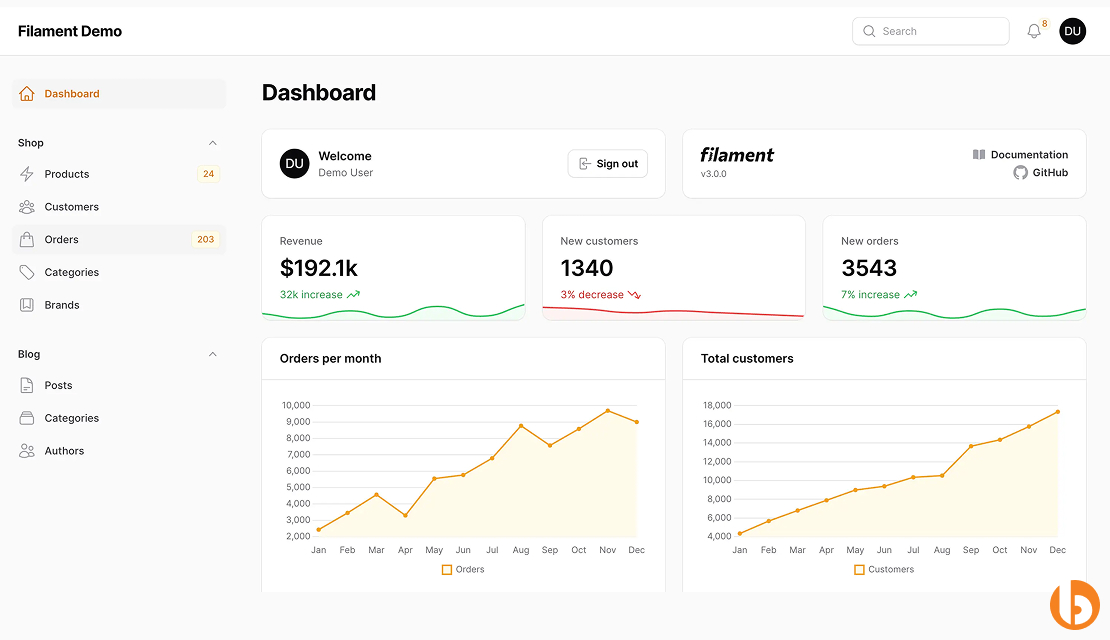
Task: Open Customers in the sidebar
Action: [x=119, y=207]
